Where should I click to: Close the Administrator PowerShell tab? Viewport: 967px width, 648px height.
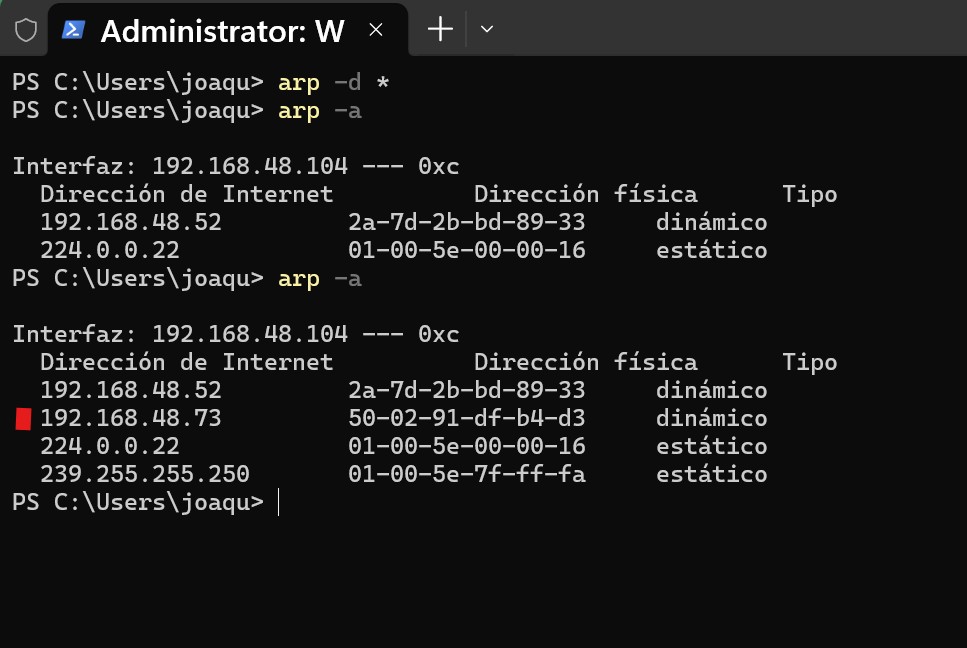376,30
